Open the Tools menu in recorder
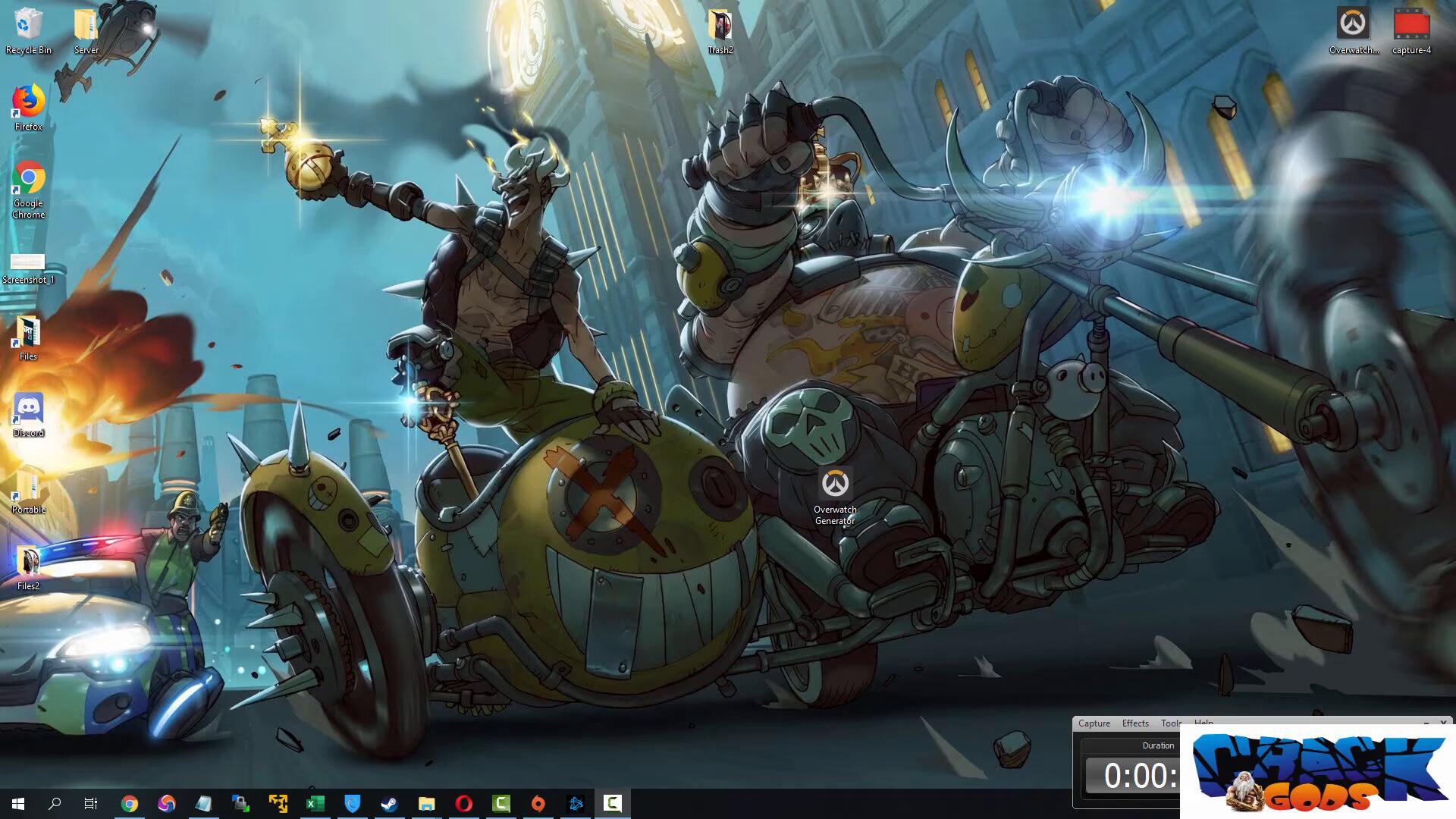The height and width of the screenshot is (819, 1456). (1170, 723)
